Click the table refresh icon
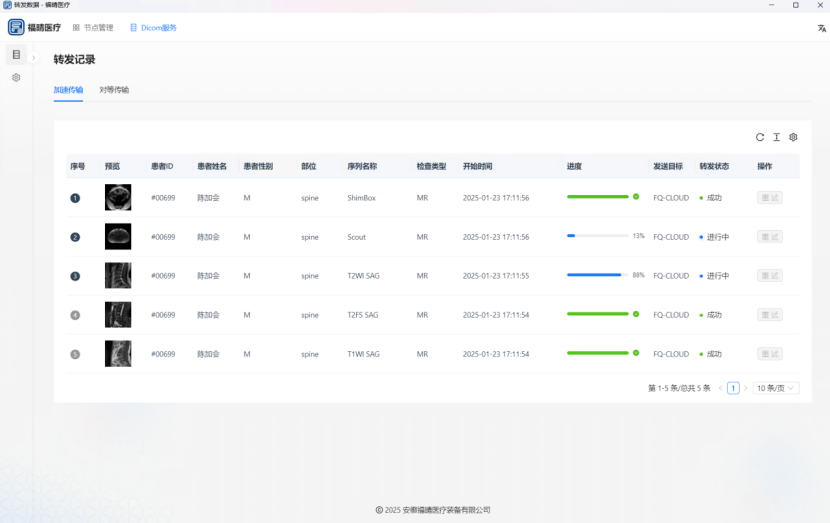 click(760, 137)
